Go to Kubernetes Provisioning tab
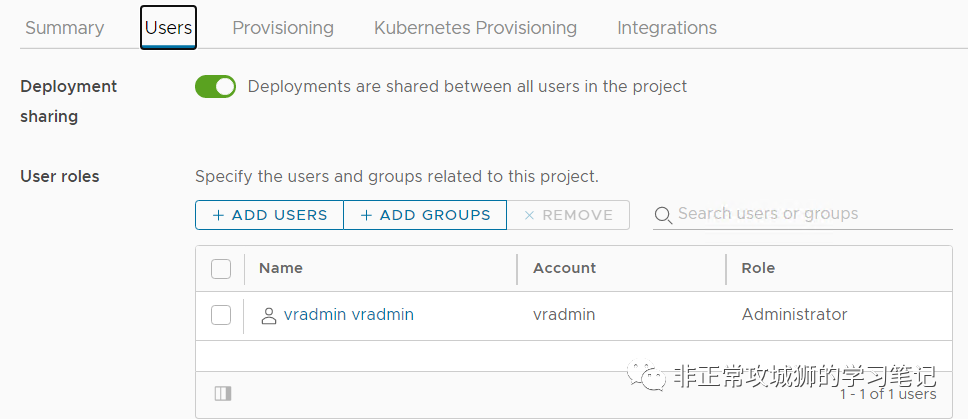Screen dimensions: 968x419 [475, 28]
